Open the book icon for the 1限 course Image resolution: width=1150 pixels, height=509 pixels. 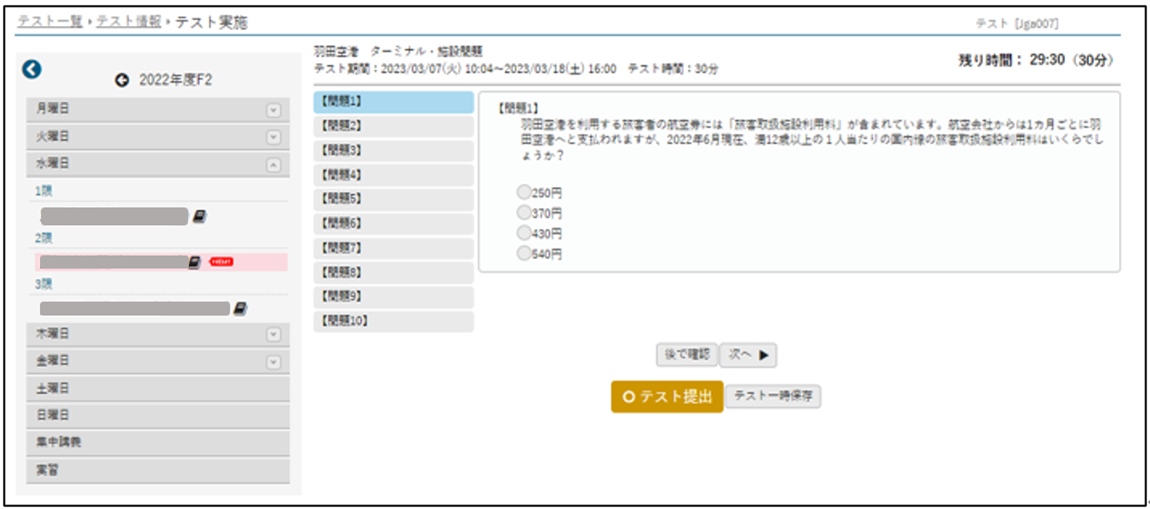point(199,216)
